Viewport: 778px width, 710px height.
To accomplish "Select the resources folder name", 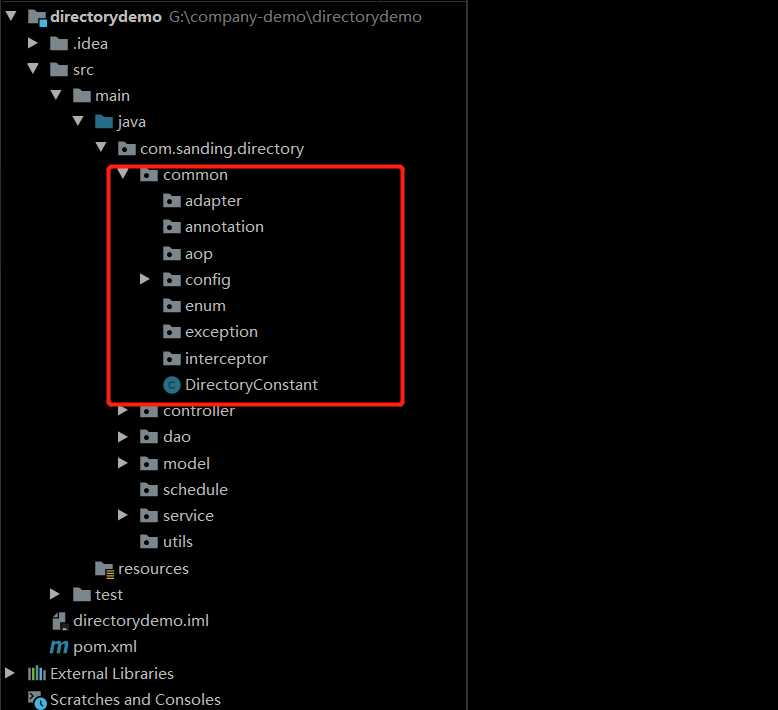I will (153, 569).
